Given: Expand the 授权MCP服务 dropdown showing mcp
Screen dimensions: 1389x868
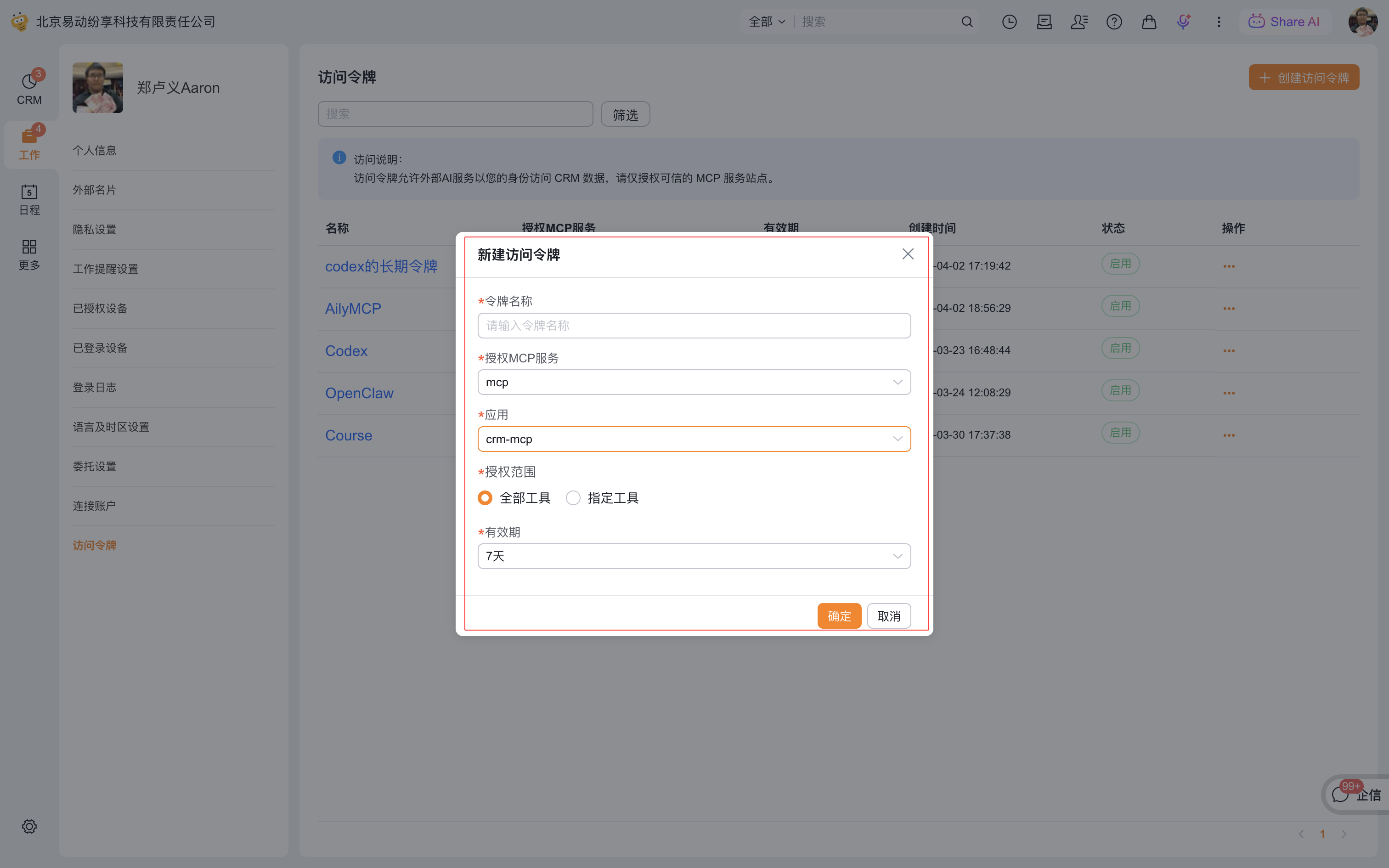Looking at the screenshot, I should (694, 382).
